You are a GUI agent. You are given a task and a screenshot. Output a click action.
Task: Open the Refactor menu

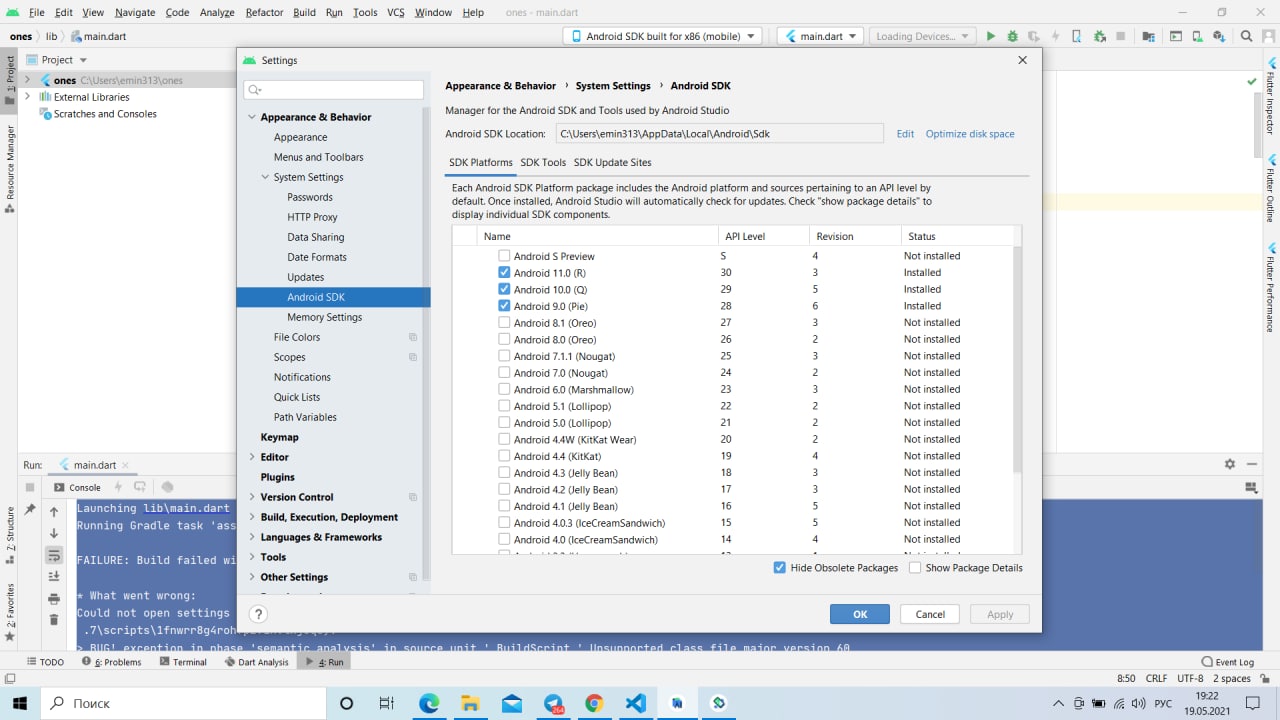[264, 12]
